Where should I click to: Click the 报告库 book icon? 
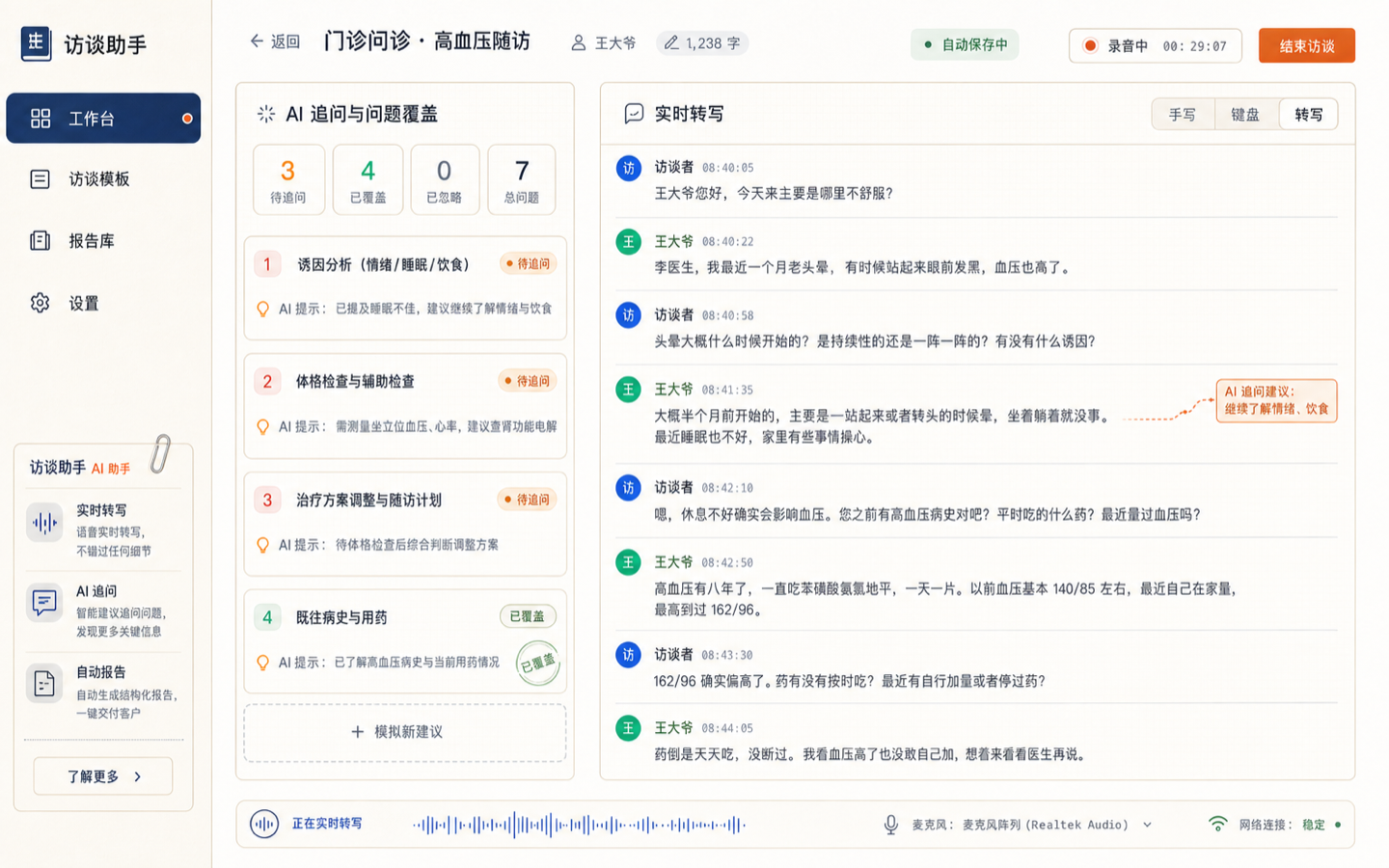(x=41, y=241)
